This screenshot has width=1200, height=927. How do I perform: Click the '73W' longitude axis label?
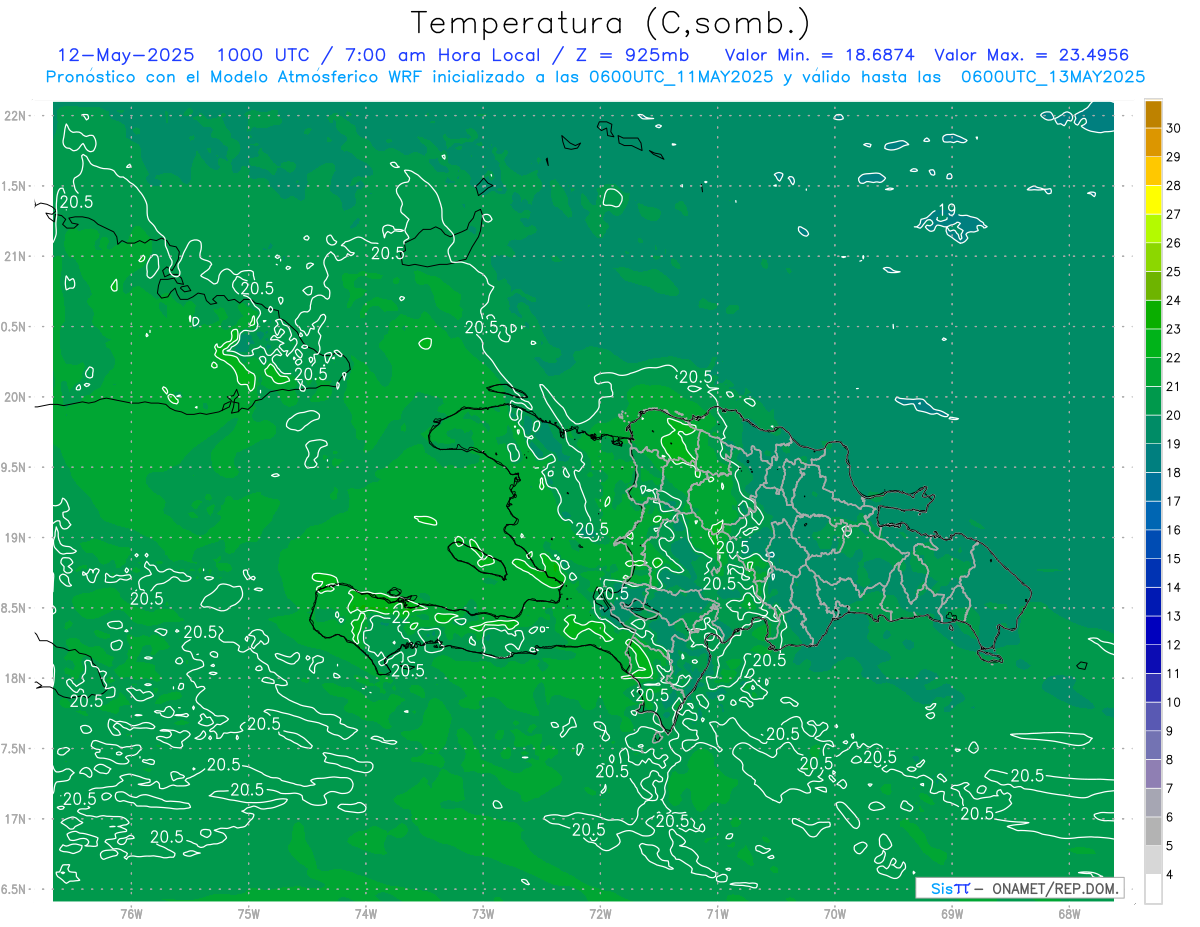483,912
